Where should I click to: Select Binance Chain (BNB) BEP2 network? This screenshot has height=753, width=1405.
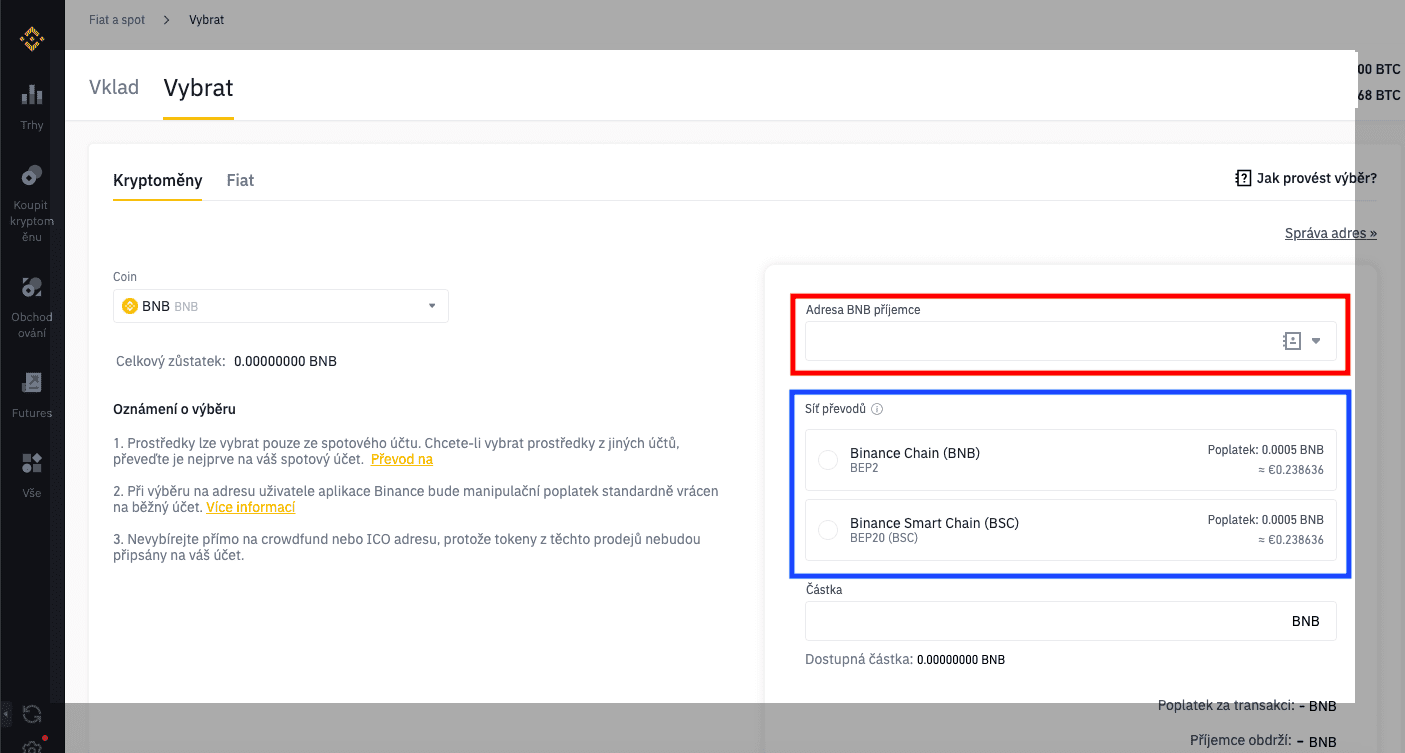[x=1070, y=460]
